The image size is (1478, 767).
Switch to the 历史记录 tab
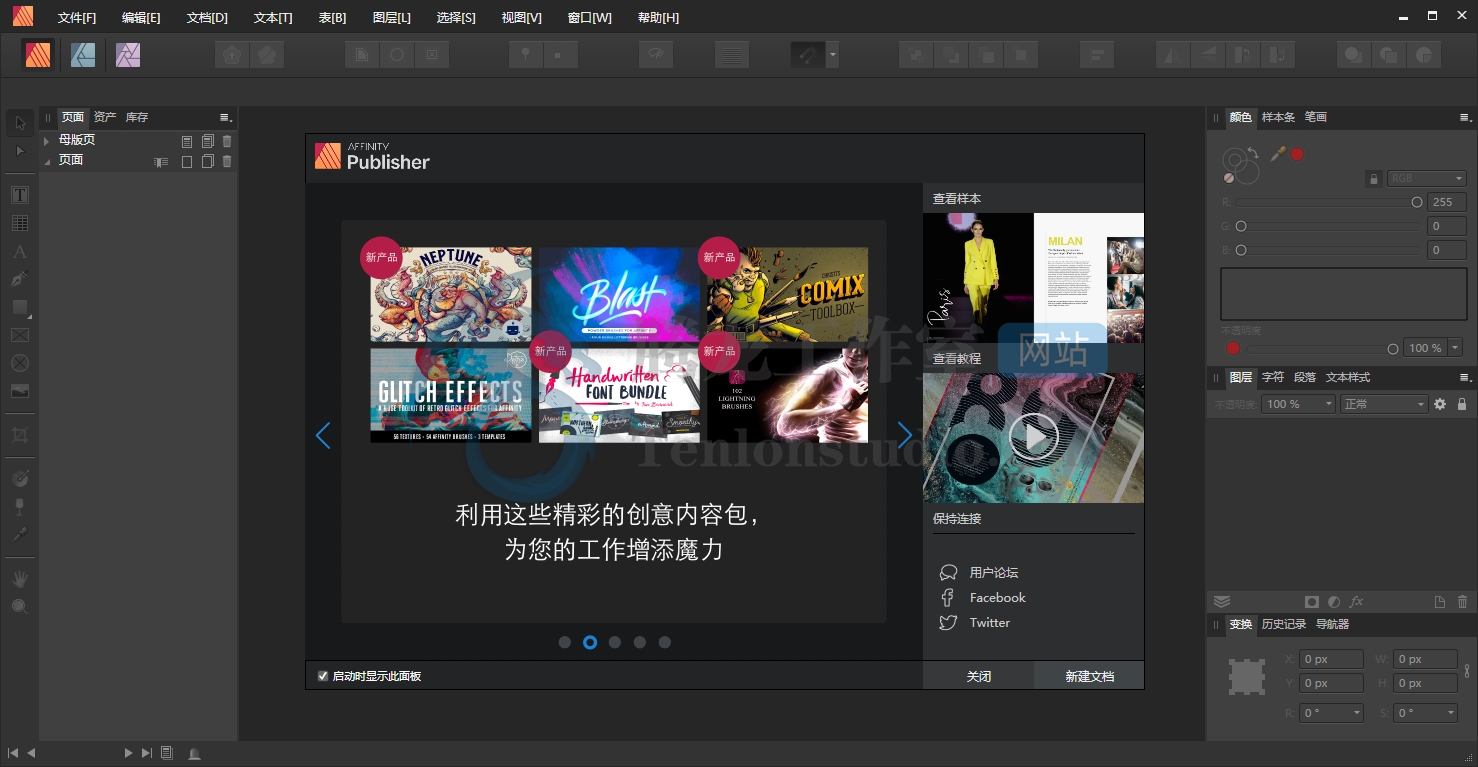tap(1284, 624)
